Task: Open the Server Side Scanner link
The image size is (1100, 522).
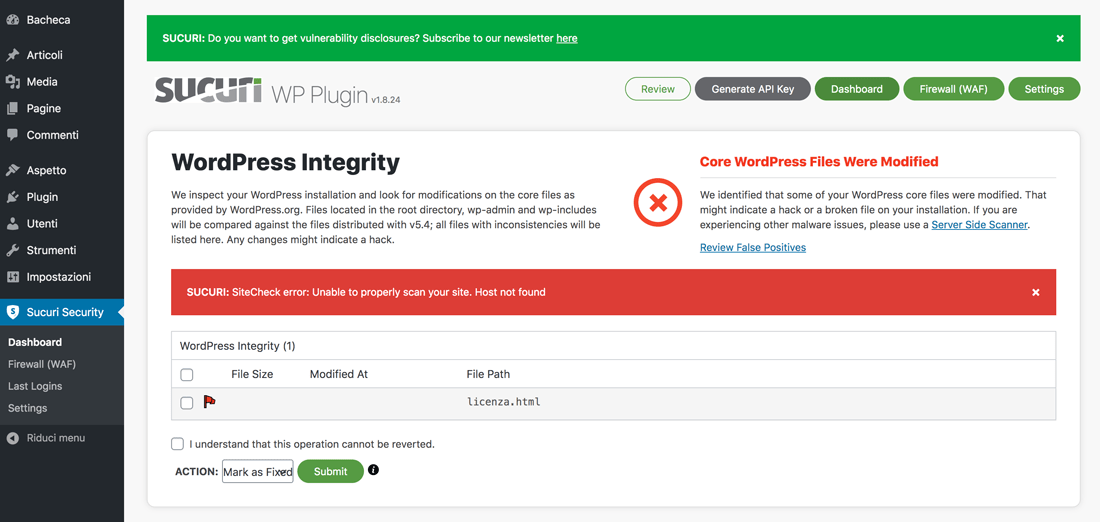Action: 979,225
